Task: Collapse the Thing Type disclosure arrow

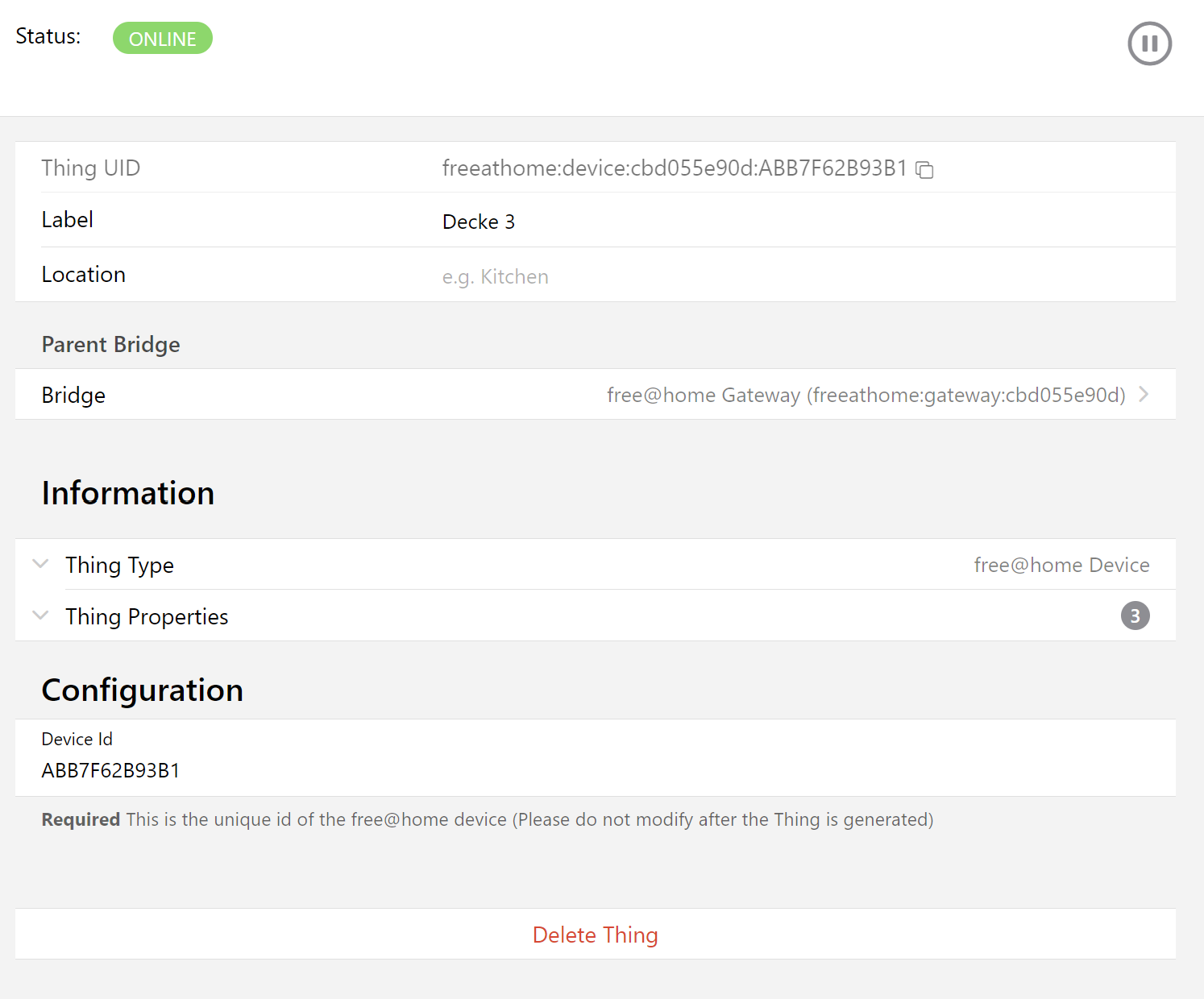Action: tap(40, 564)
